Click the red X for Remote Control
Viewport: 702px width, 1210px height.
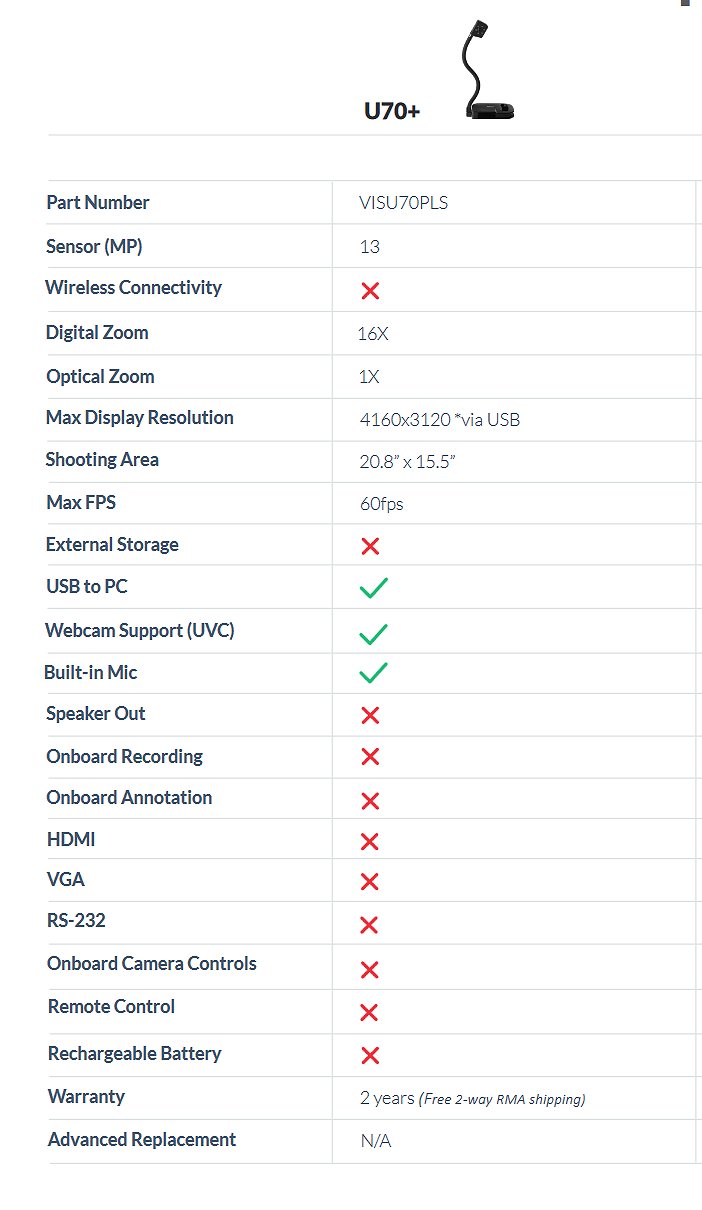369,1013
